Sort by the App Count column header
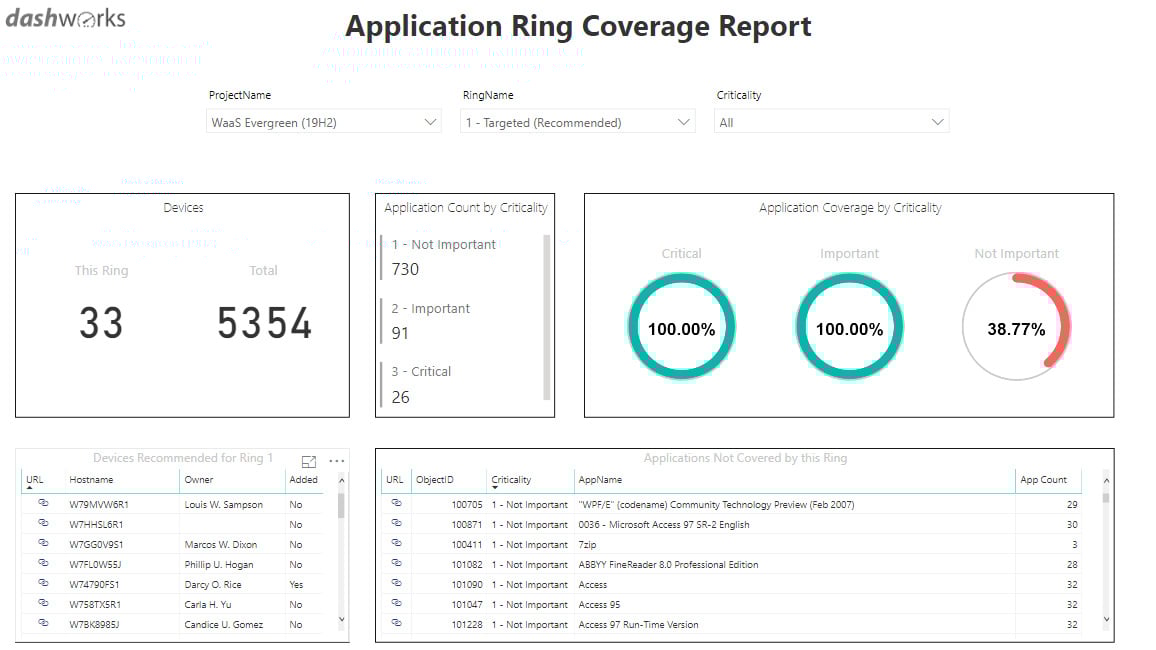The width and height of the screenshot is (1156, 650). (x=1046, y=479)
